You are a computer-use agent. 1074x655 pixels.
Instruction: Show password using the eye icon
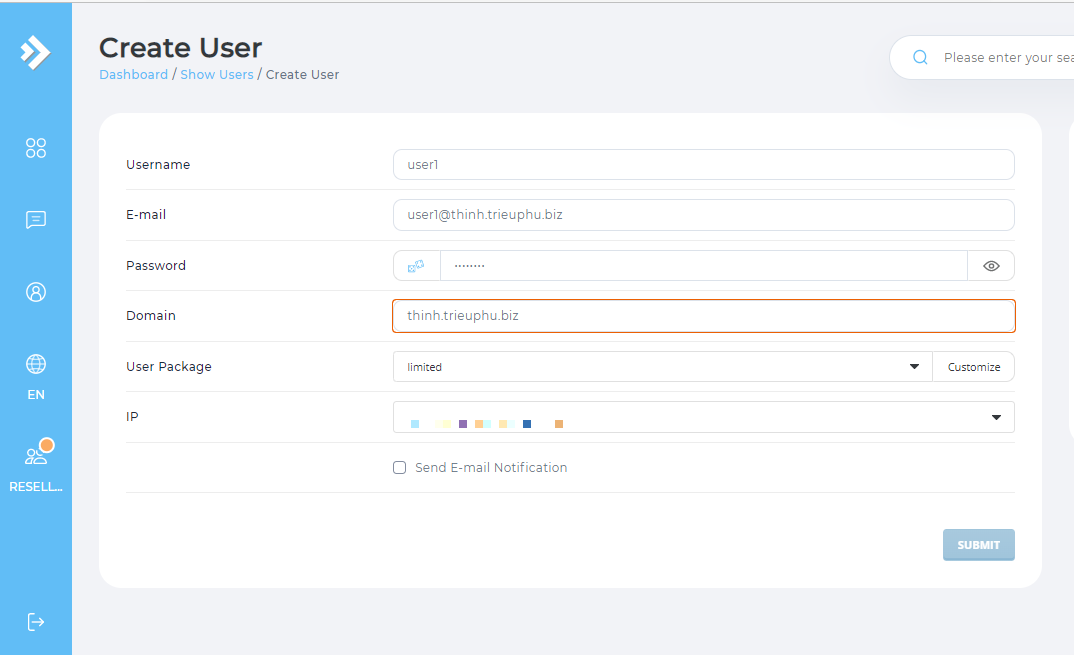click(x=991, y=266)
